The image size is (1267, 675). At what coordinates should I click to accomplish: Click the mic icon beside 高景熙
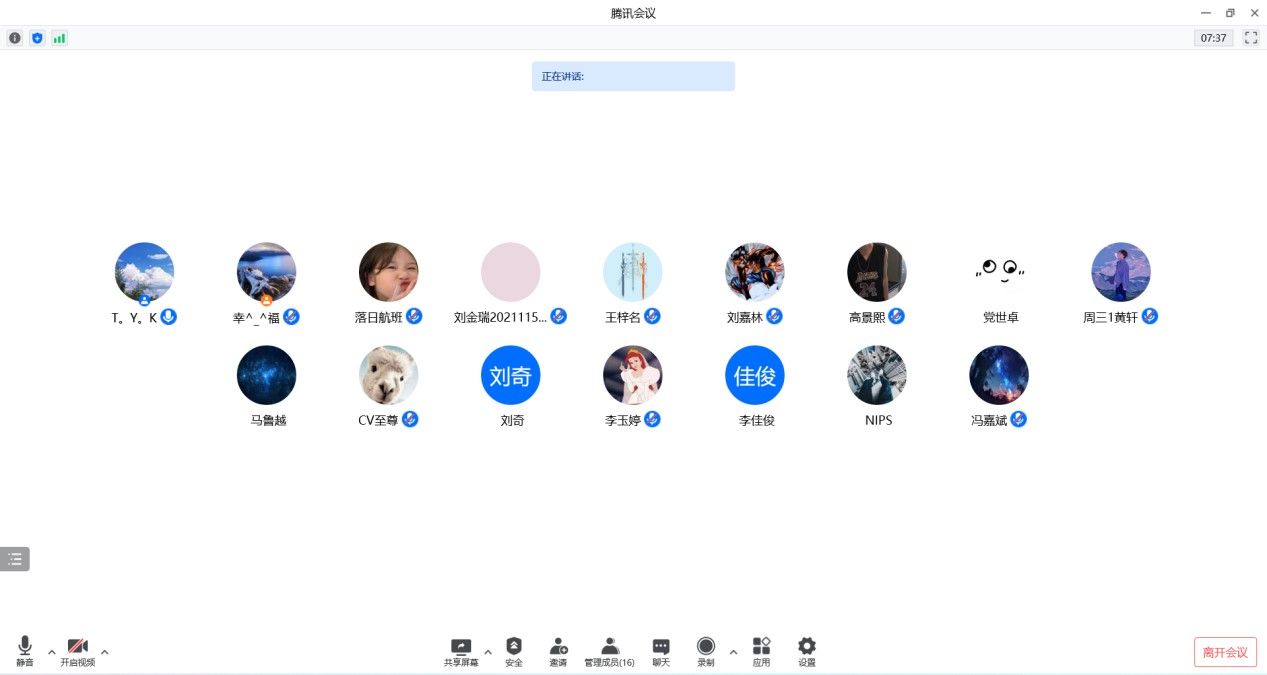coord(896,317)
